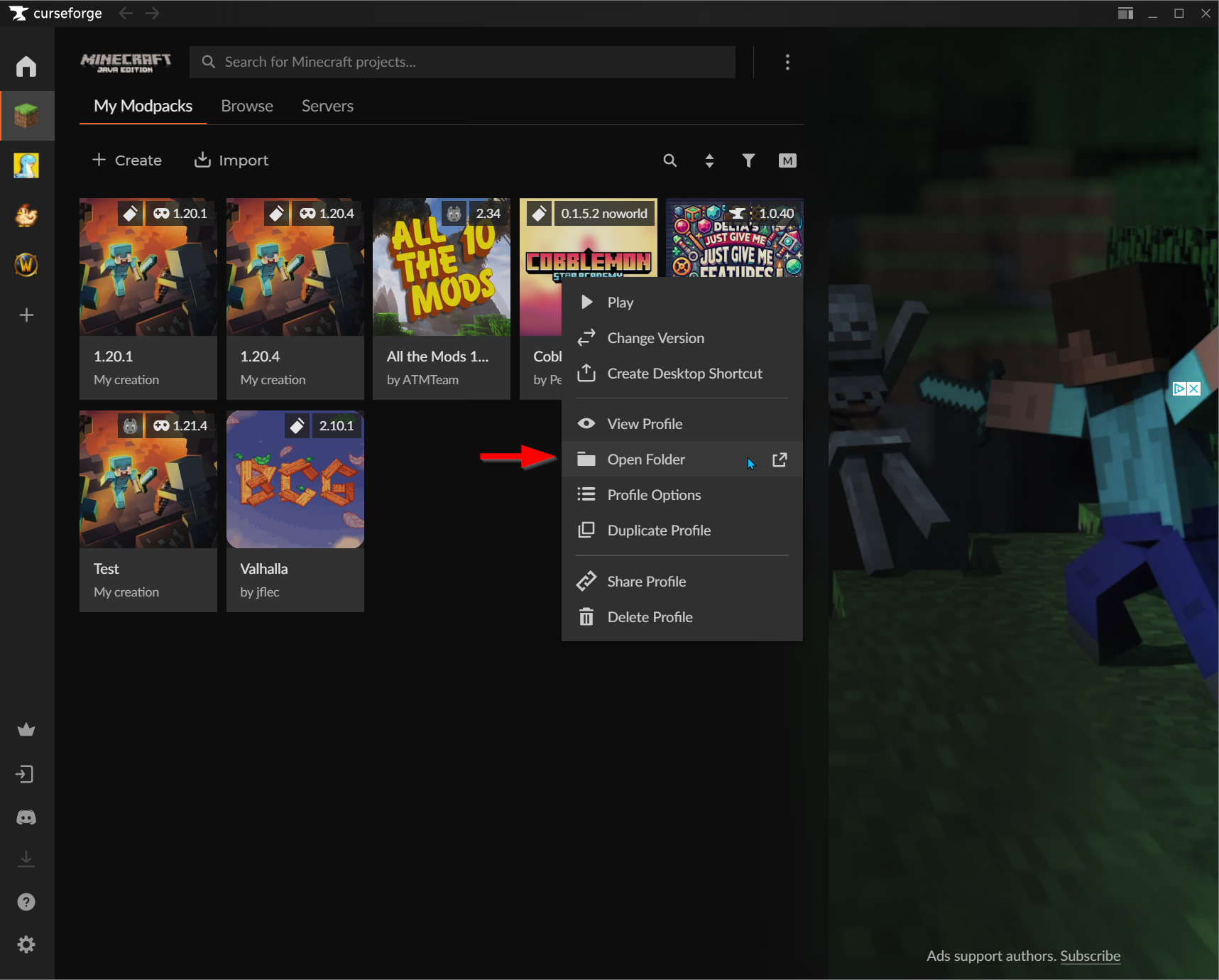Open the three-dot more options menu
Viewport: 1219px width, 980px height.
787,62
